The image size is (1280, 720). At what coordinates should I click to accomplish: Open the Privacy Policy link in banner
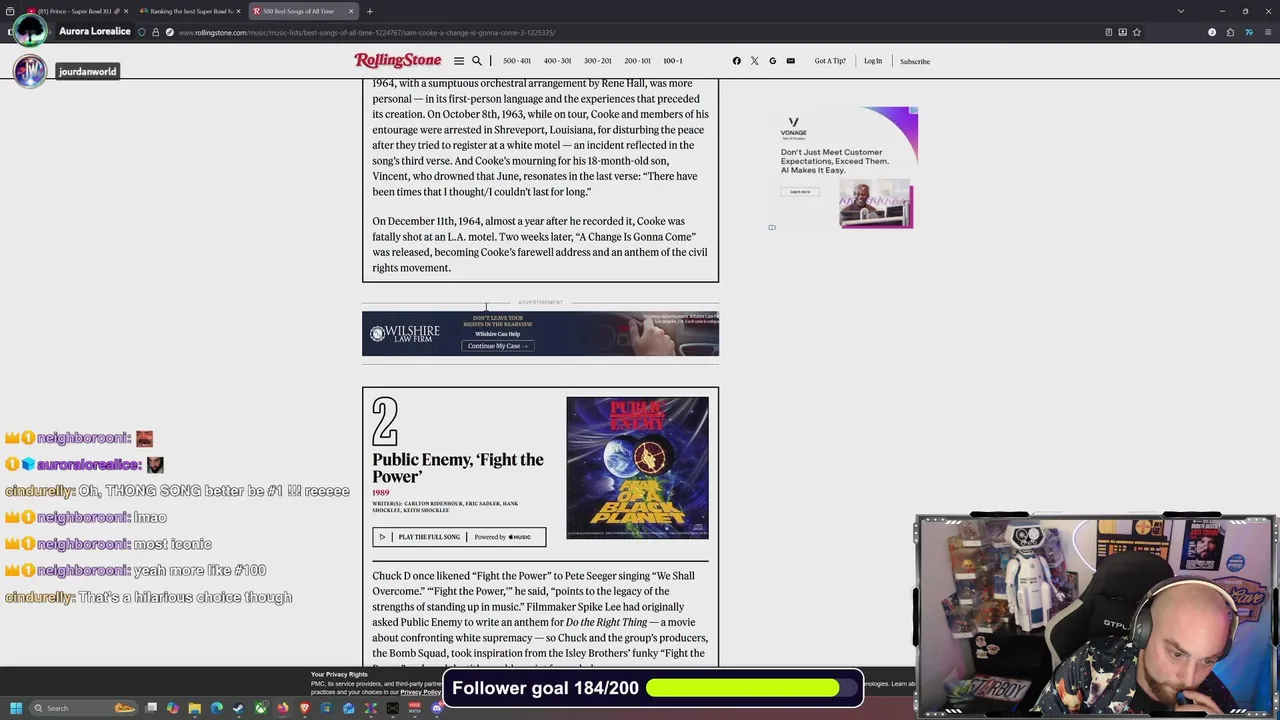click(x=420, y=692)
